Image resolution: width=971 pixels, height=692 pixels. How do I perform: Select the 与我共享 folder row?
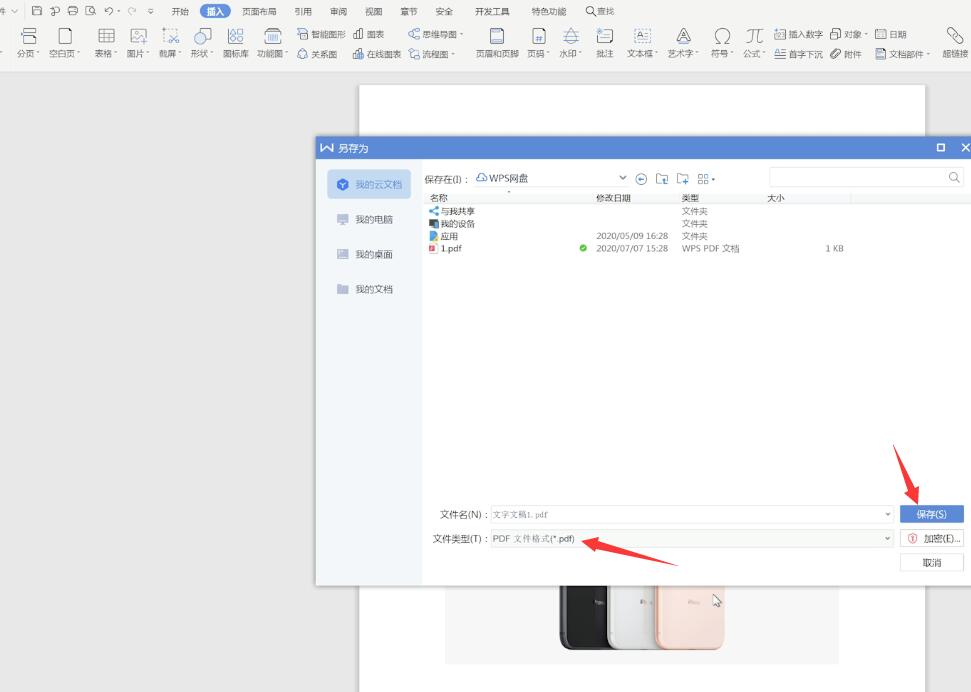(x=636, y=211)
